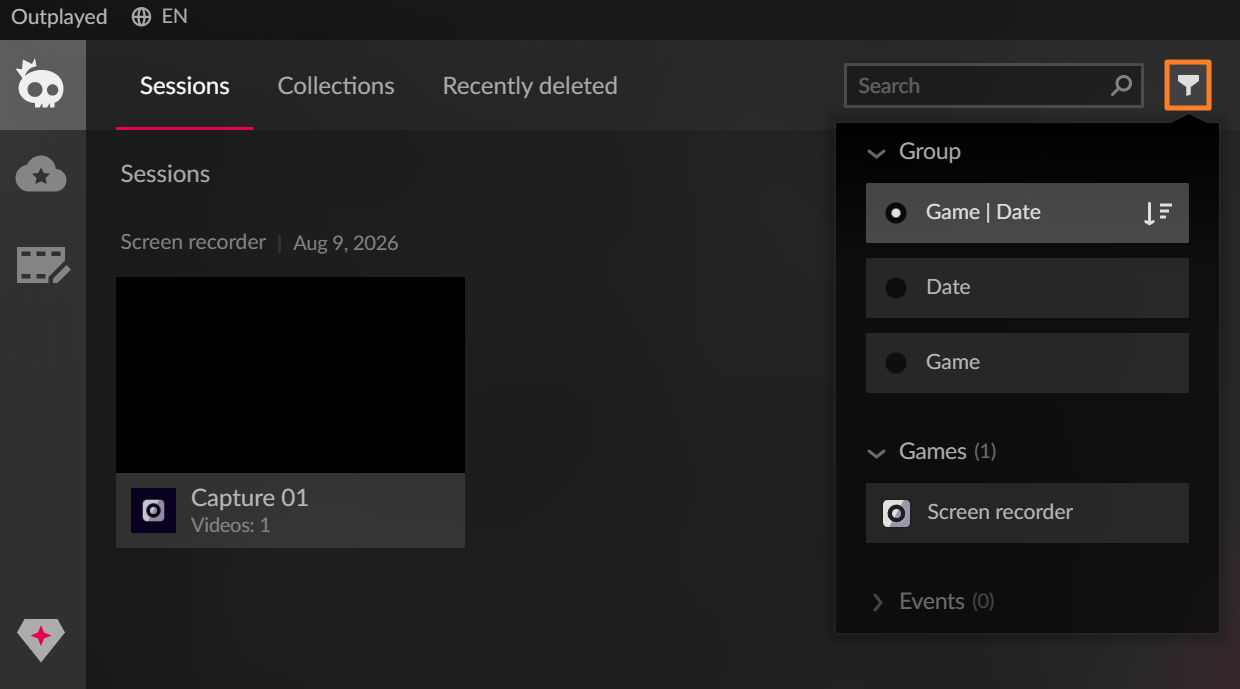This screenshot has height=689, width=1240.
Task: Switch to the Collections tab
Action: (x=336, y=86)
